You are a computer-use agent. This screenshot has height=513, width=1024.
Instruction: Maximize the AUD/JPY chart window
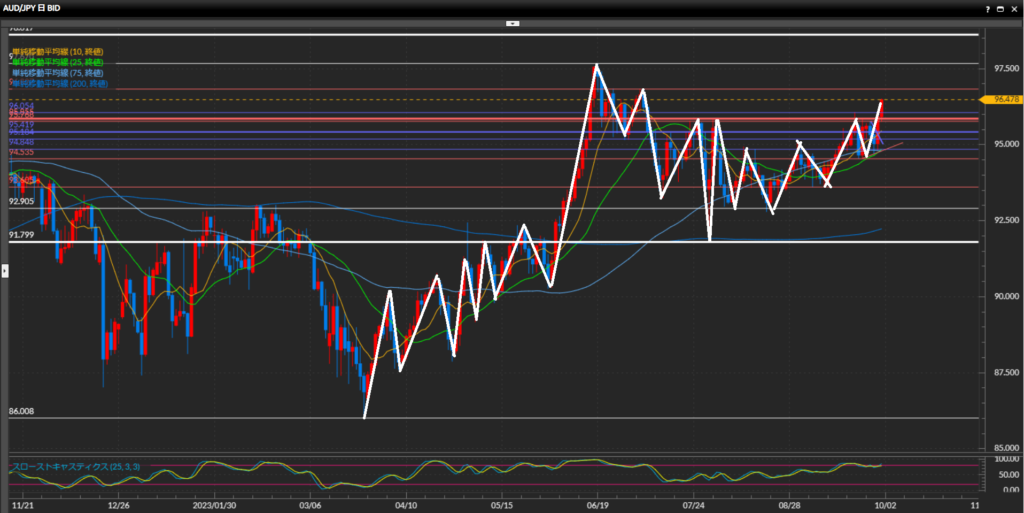[1001, 7]
